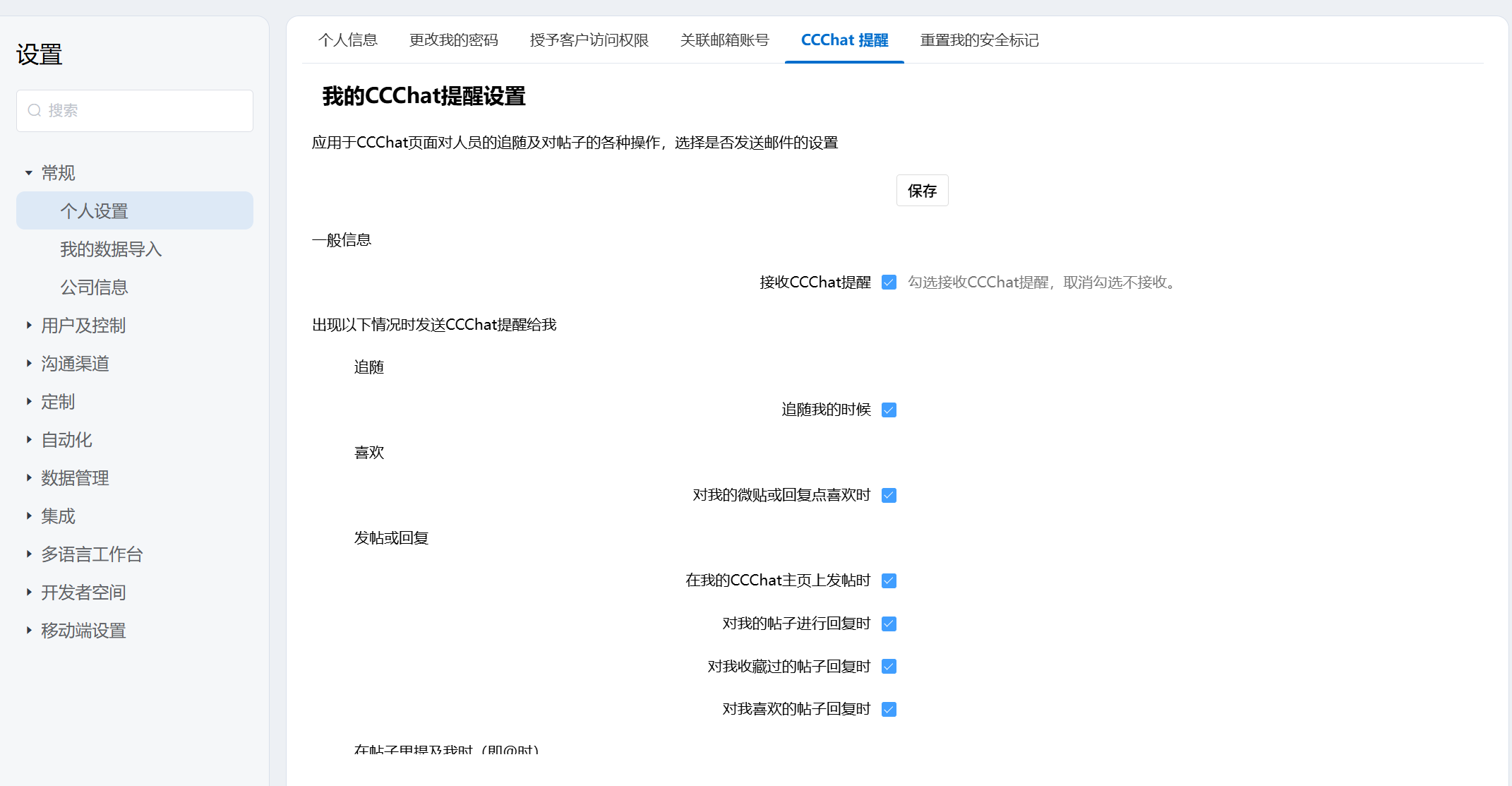Viewport: 1512px width, 786px height.
Task: Disable 在我的CCChat主页上发帖时 checkbox
Action: coord(889,581)
